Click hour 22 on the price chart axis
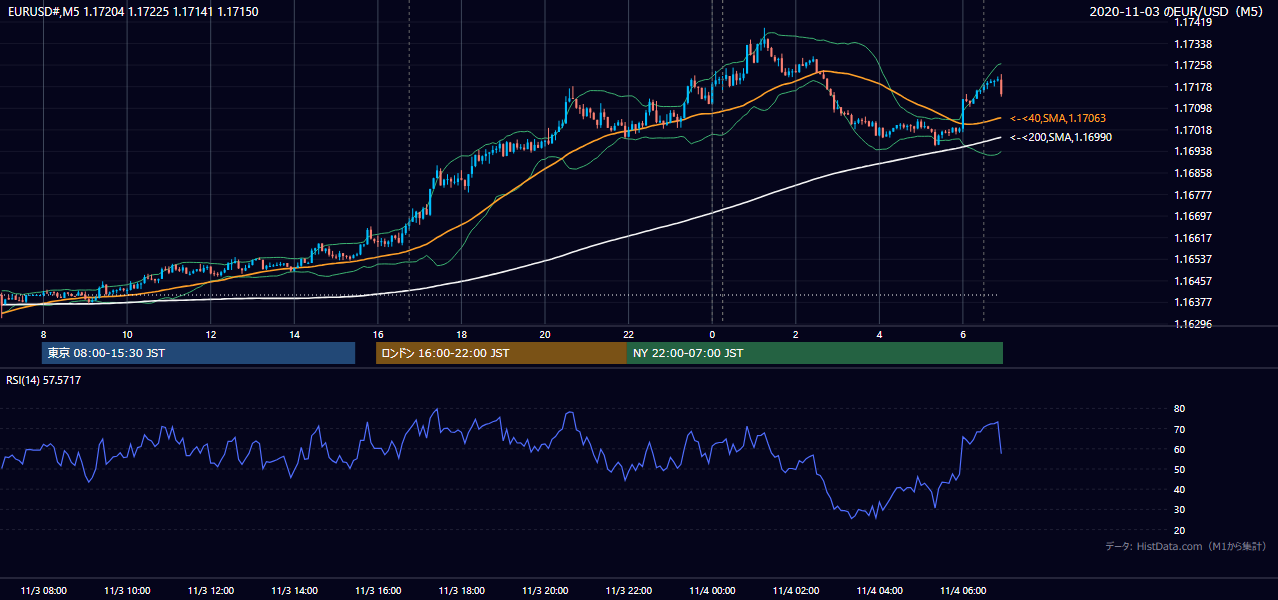Viewport: 1278px width, 600px height. click(x=628, y=334)
